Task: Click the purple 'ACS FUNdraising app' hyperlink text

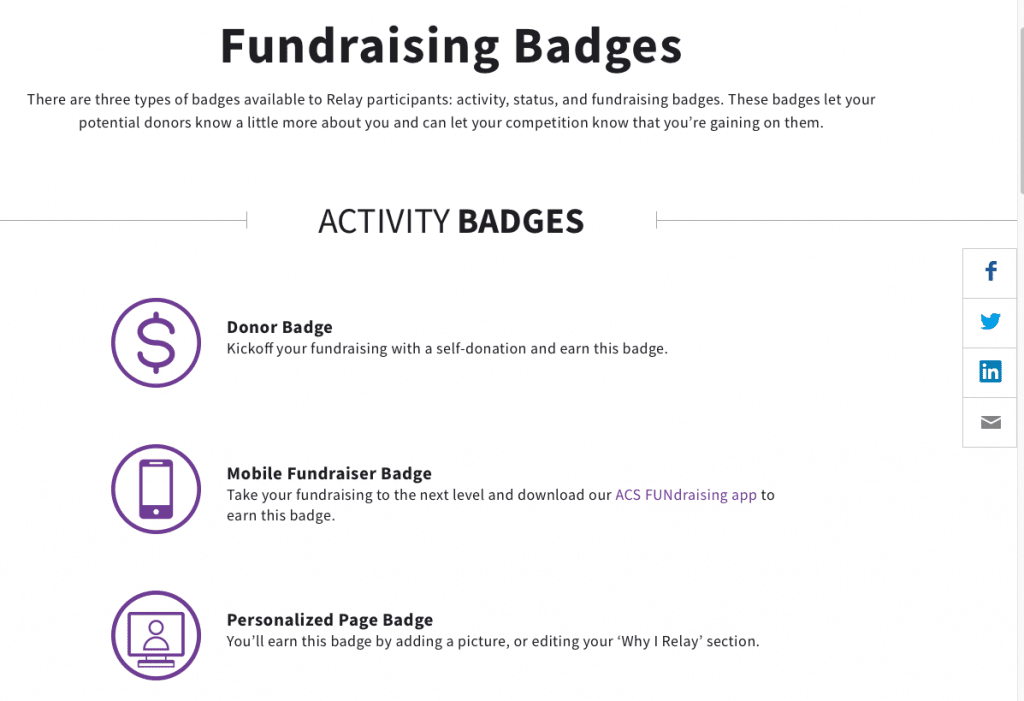Action: [x=685, y=494]
